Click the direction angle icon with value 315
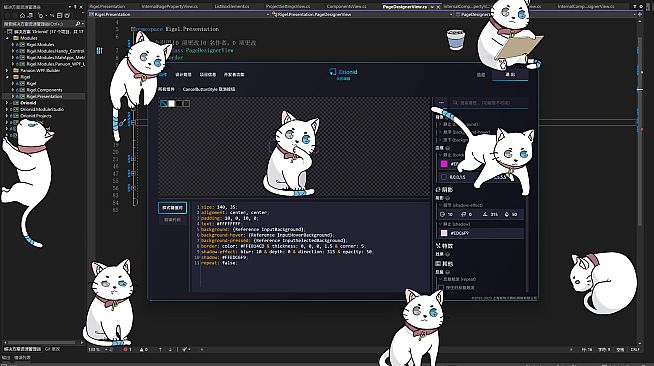 [485, 214]
